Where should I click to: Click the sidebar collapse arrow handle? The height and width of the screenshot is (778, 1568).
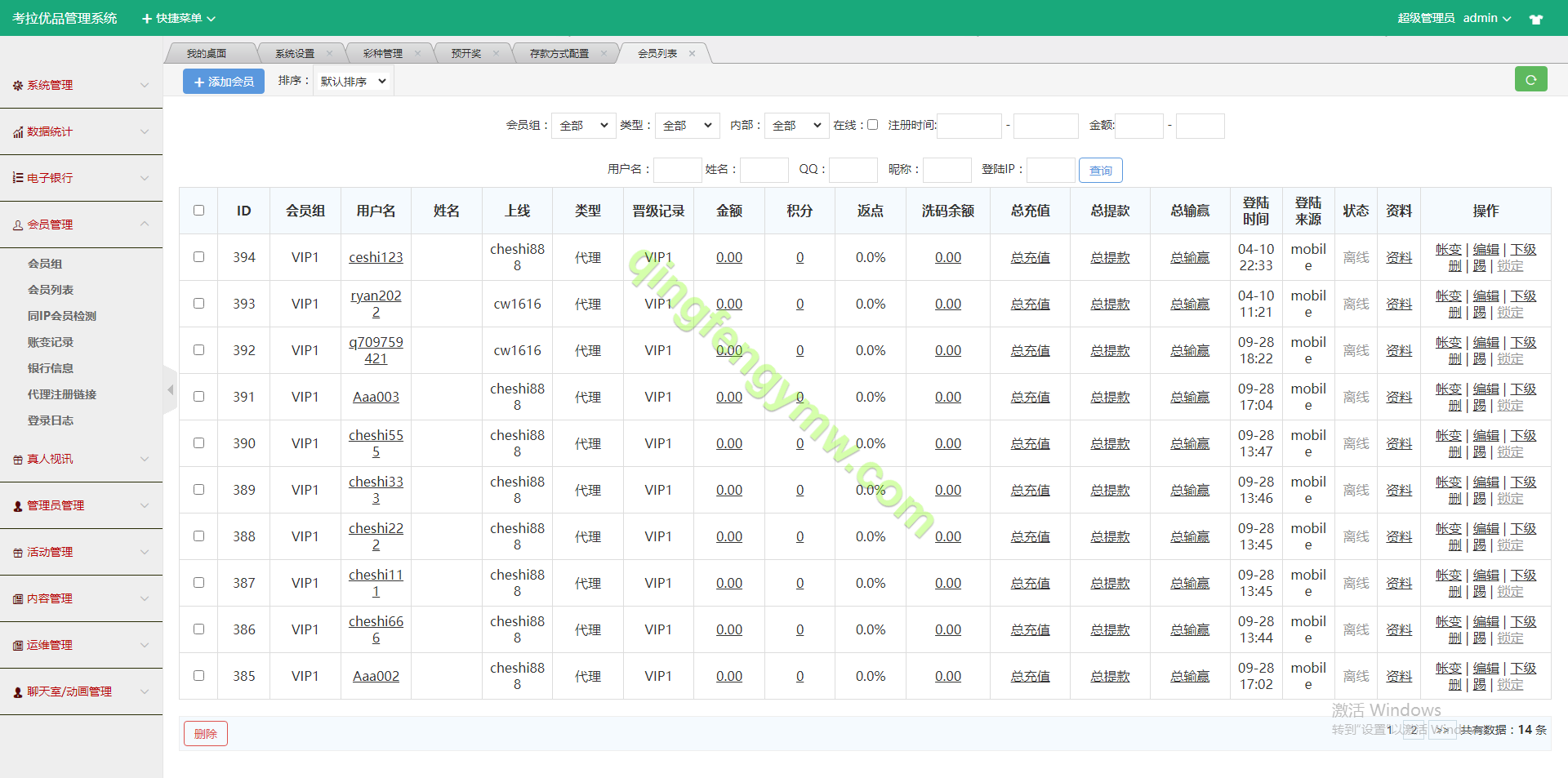[170, 390]
